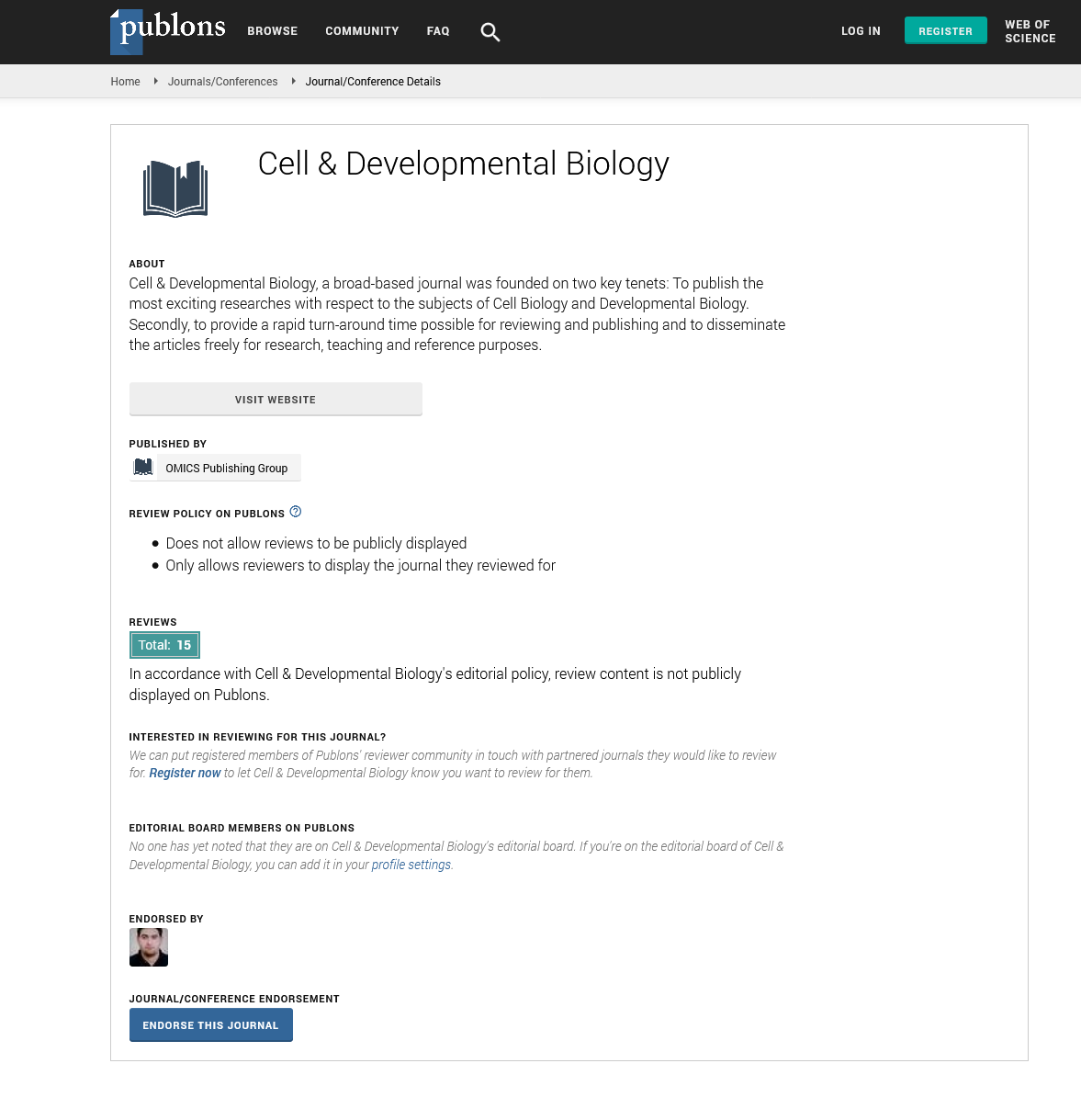
Task: Click the open book journal icon
Action: tap(175, 188)
